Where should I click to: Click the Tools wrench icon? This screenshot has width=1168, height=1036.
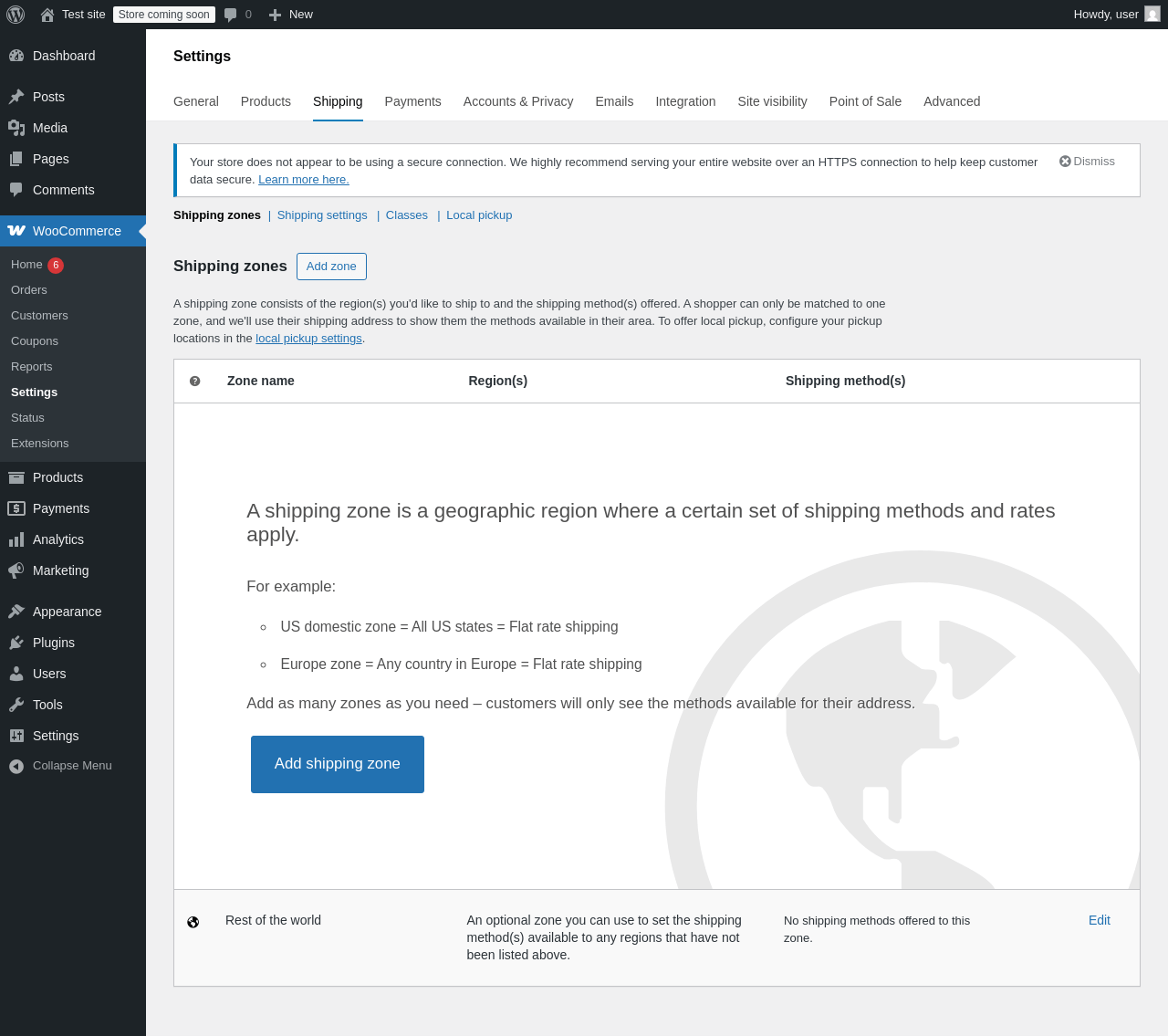16,705
